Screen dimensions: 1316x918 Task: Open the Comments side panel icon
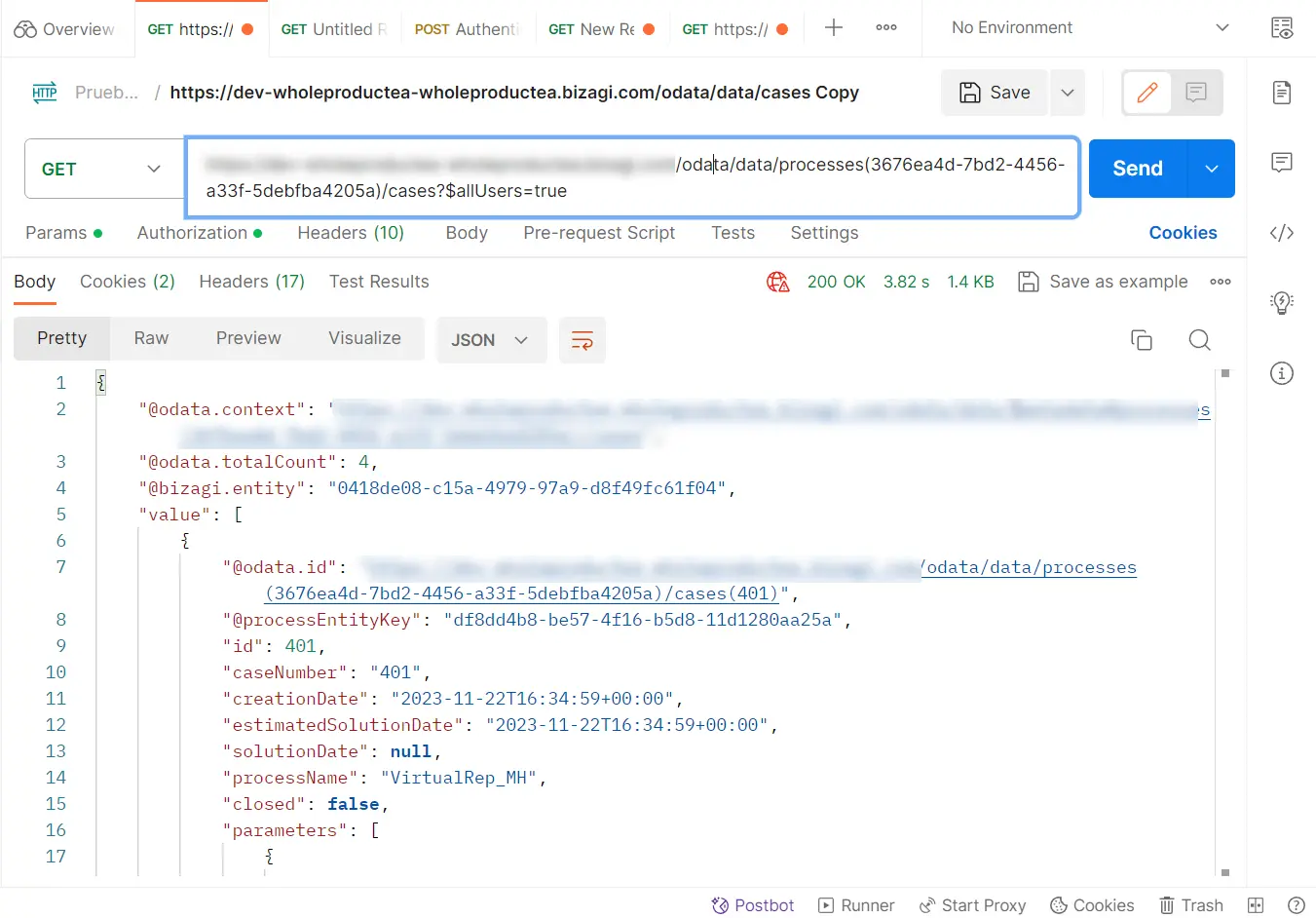coord(1282,163)
